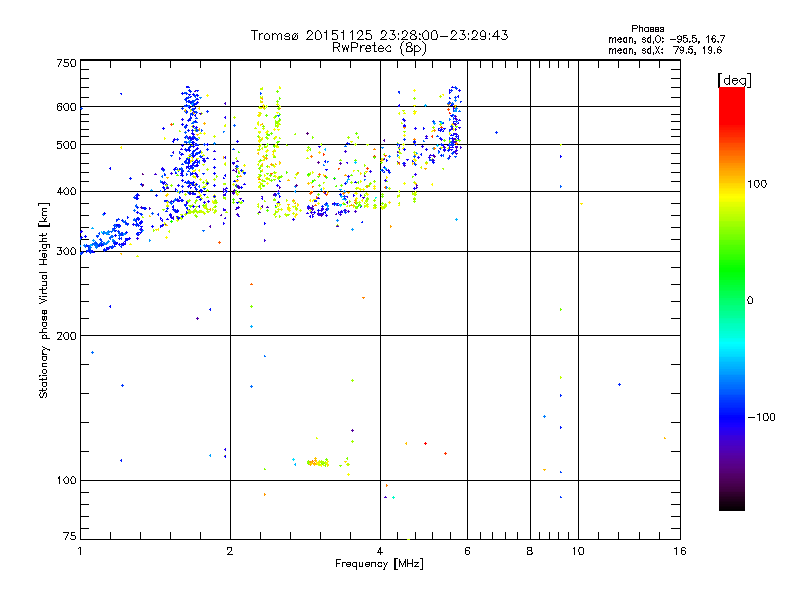Click the 'mean, sd,X: 79.5, 19.6' line
The image size is (800, 600).
point(665,50)
